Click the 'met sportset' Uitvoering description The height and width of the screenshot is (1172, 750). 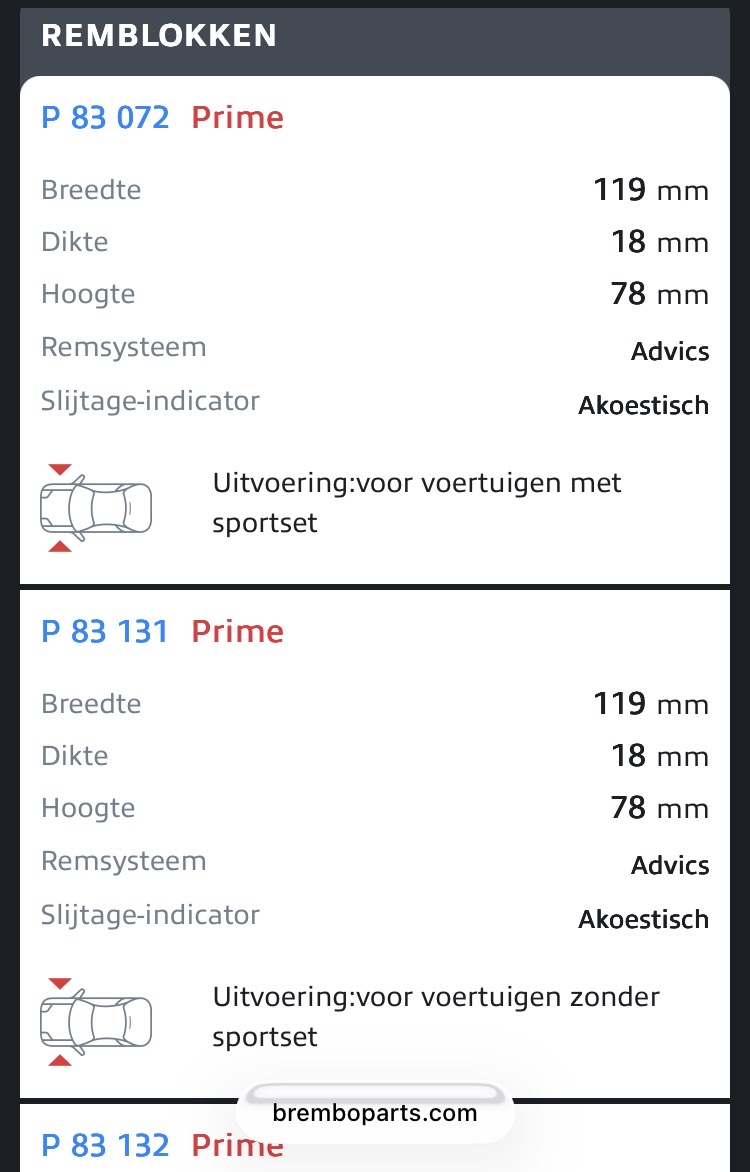[417, 503]
